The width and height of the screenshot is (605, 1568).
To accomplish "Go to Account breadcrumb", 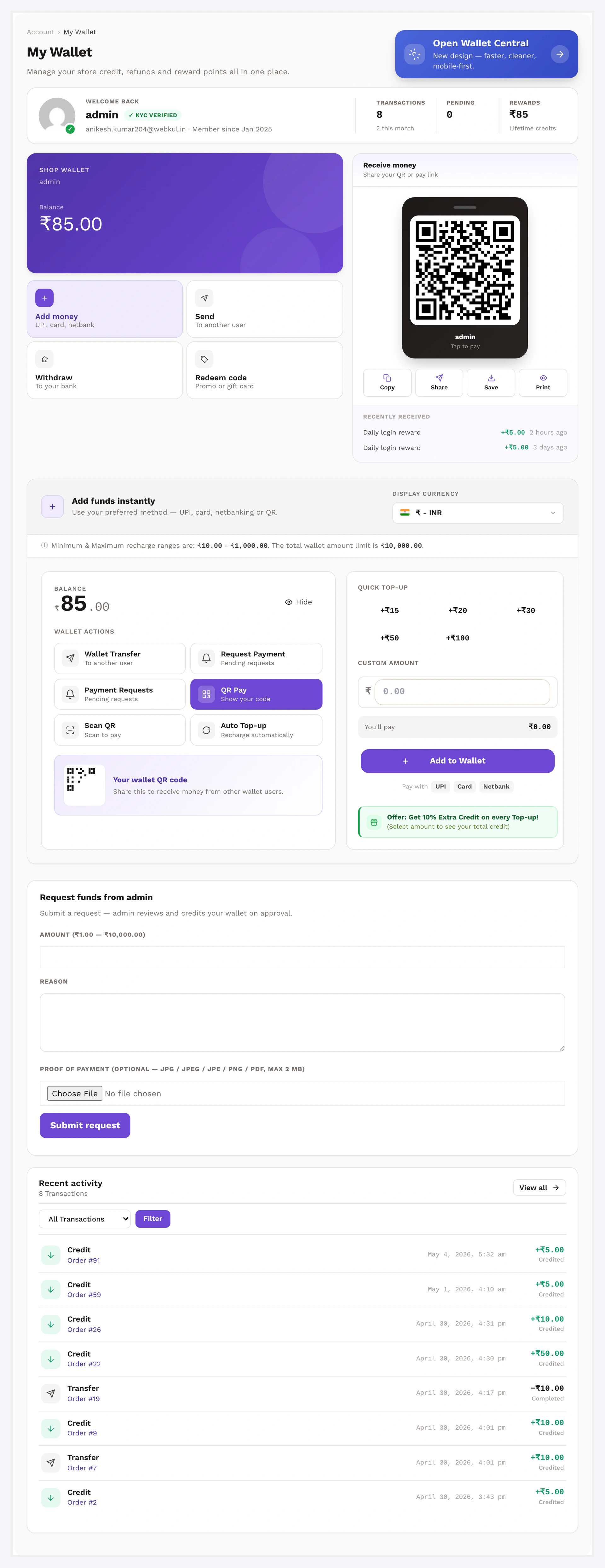I will [x=41, y=32].
